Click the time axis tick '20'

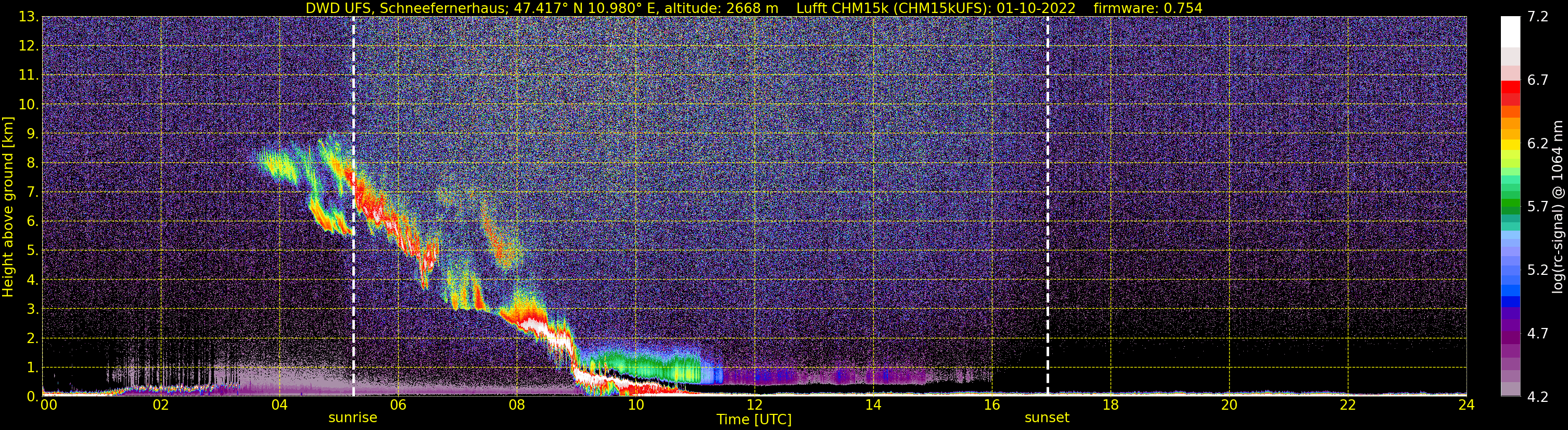(x=1229, y=406)
